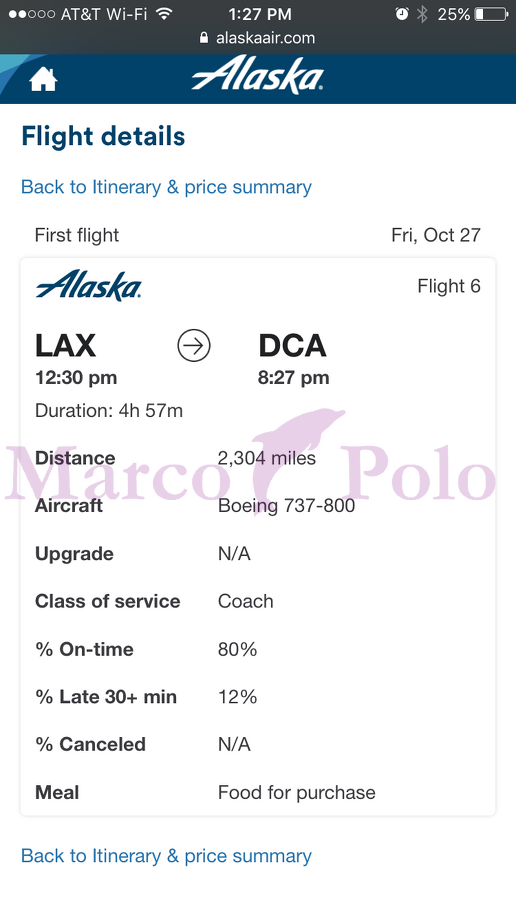Screen dimensions: 516x918
Task: Click the Flight details heading
Action: 103,136
